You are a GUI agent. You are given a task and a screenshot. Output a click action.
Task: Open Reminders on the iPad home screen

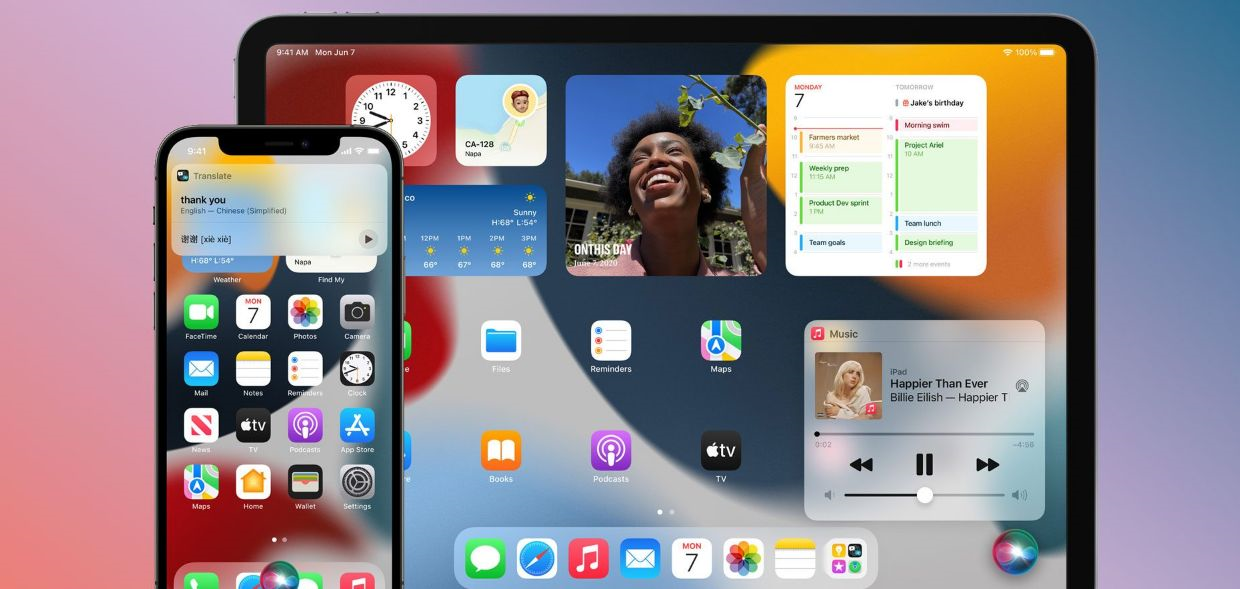611,341
